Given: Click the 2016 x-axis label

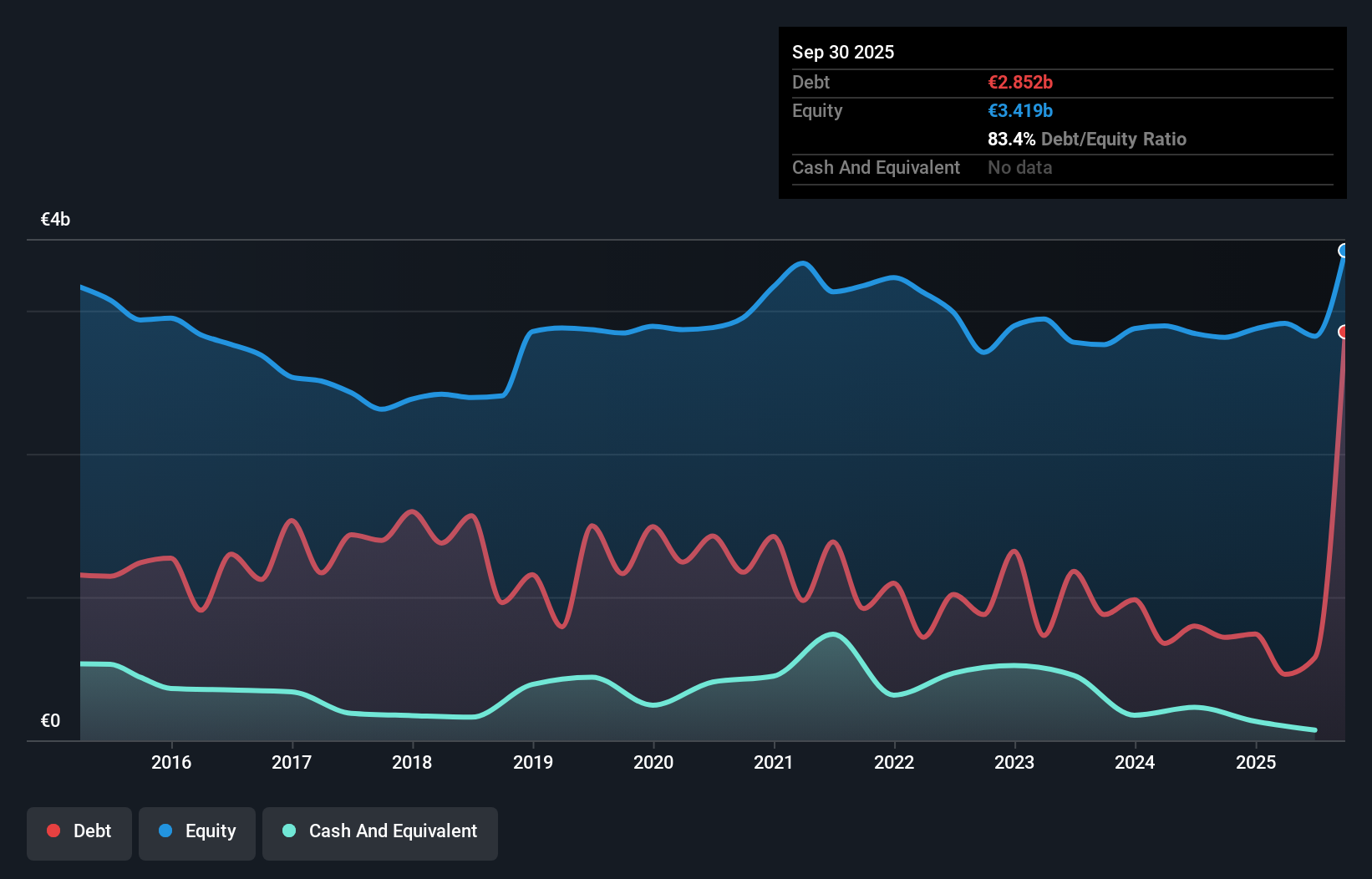Looking at the screenshot, I should click(x=171, y=762).
